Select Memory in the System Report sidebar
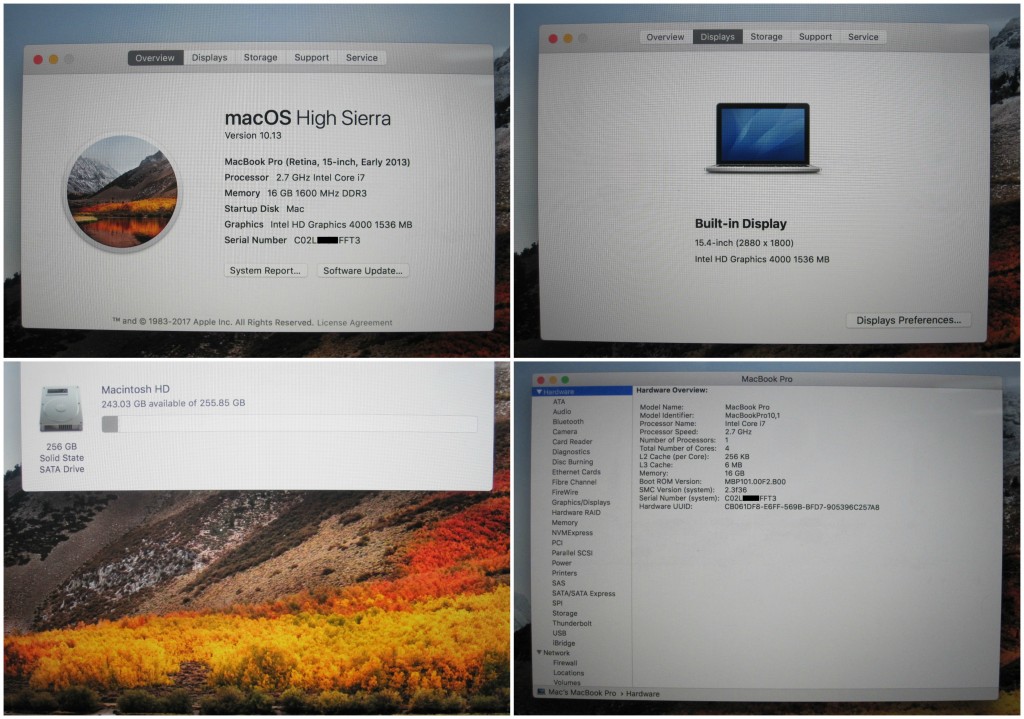Viewport: 1024px width, 719px height. [565, 522]
